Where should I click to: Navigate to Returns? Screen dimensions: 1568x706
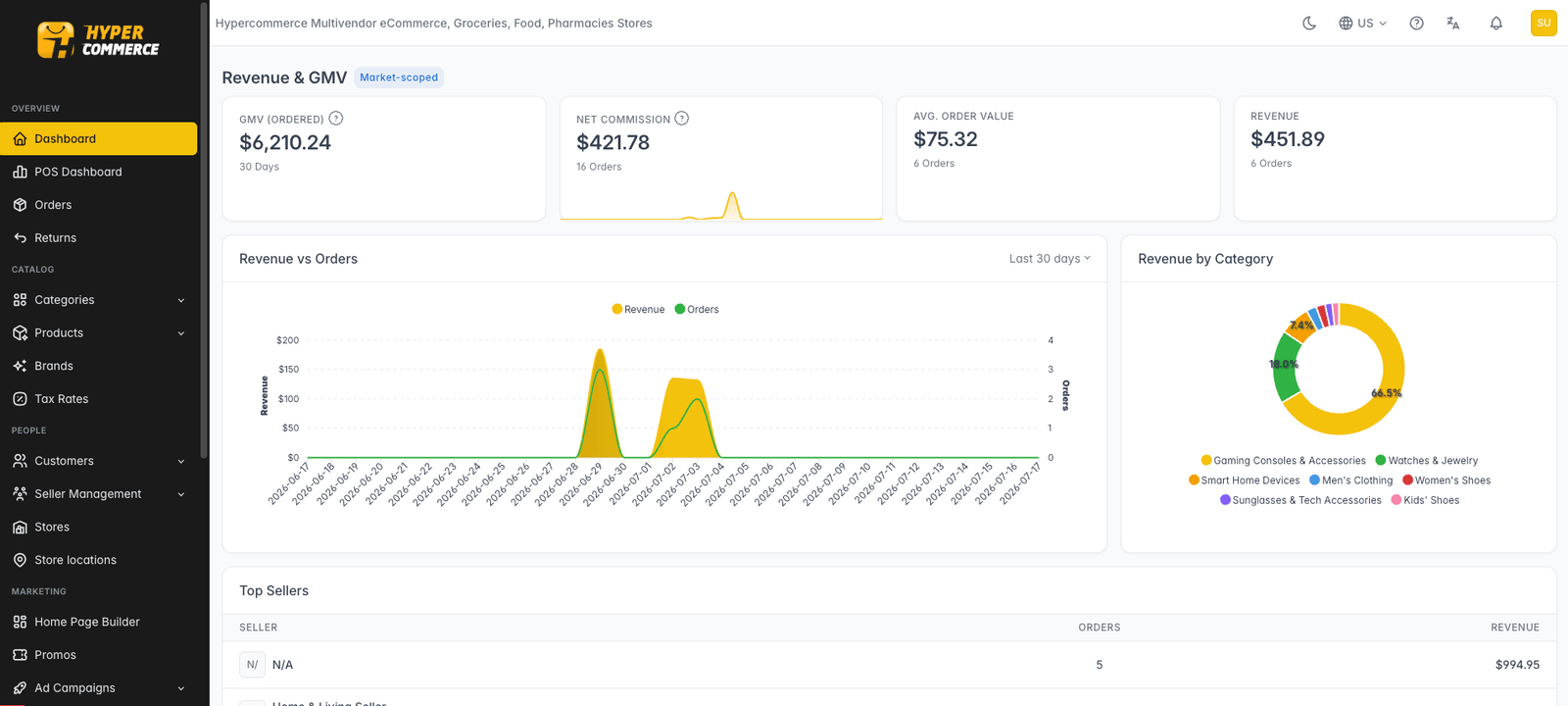click(98, 238)
